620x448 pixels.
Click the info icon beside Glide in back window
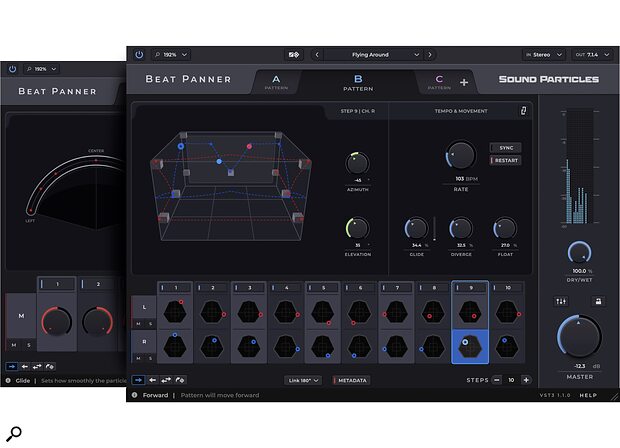(x=8, y=381)
